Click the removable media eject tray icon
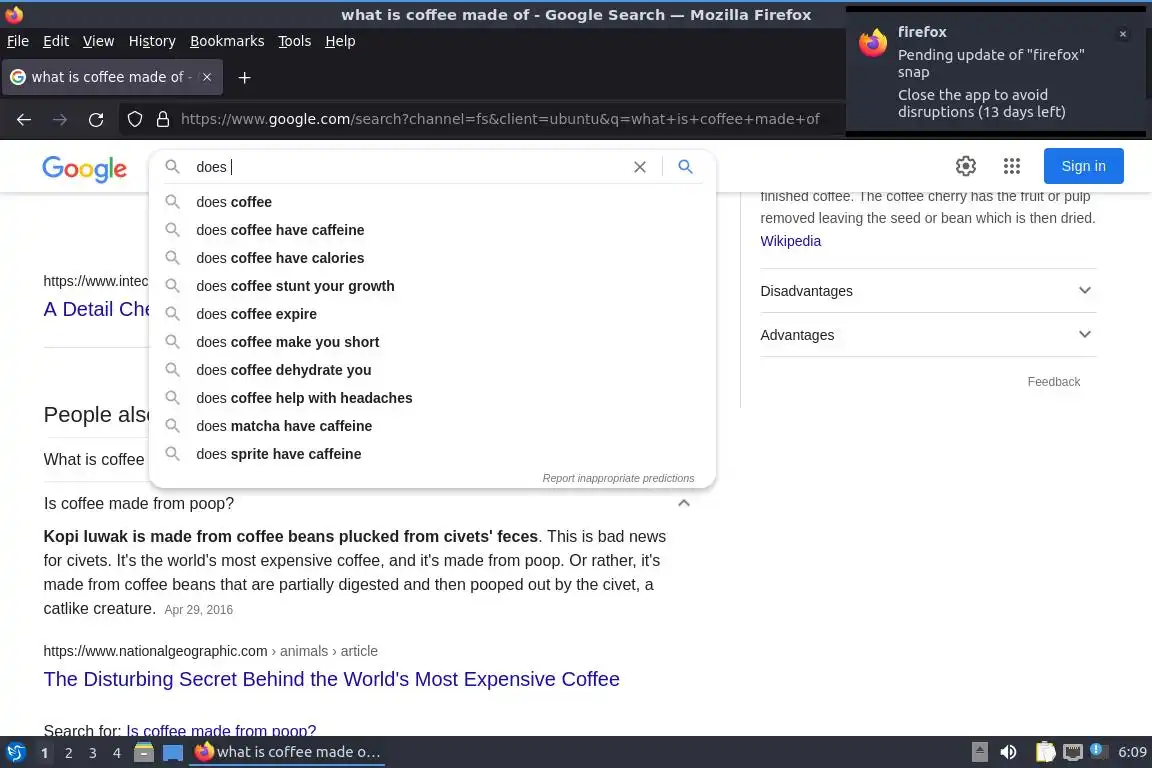 [x=979, y=752]
